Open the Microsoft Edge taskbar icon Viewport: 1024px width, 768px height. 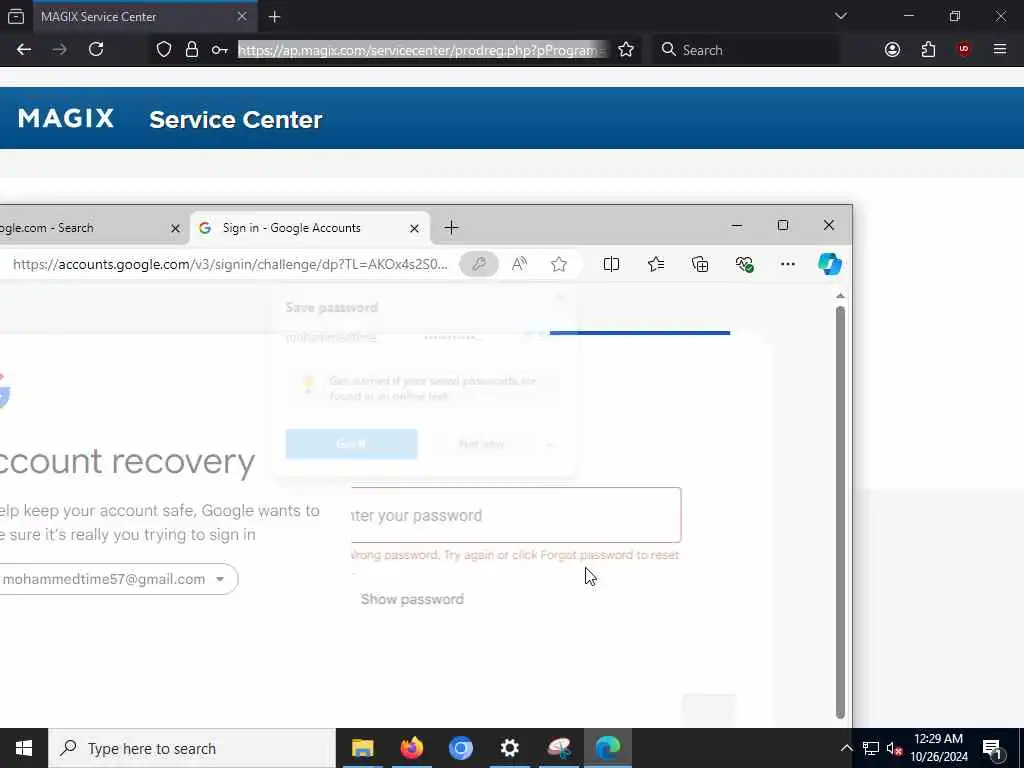pyautogui.click(x=607, y=748)
